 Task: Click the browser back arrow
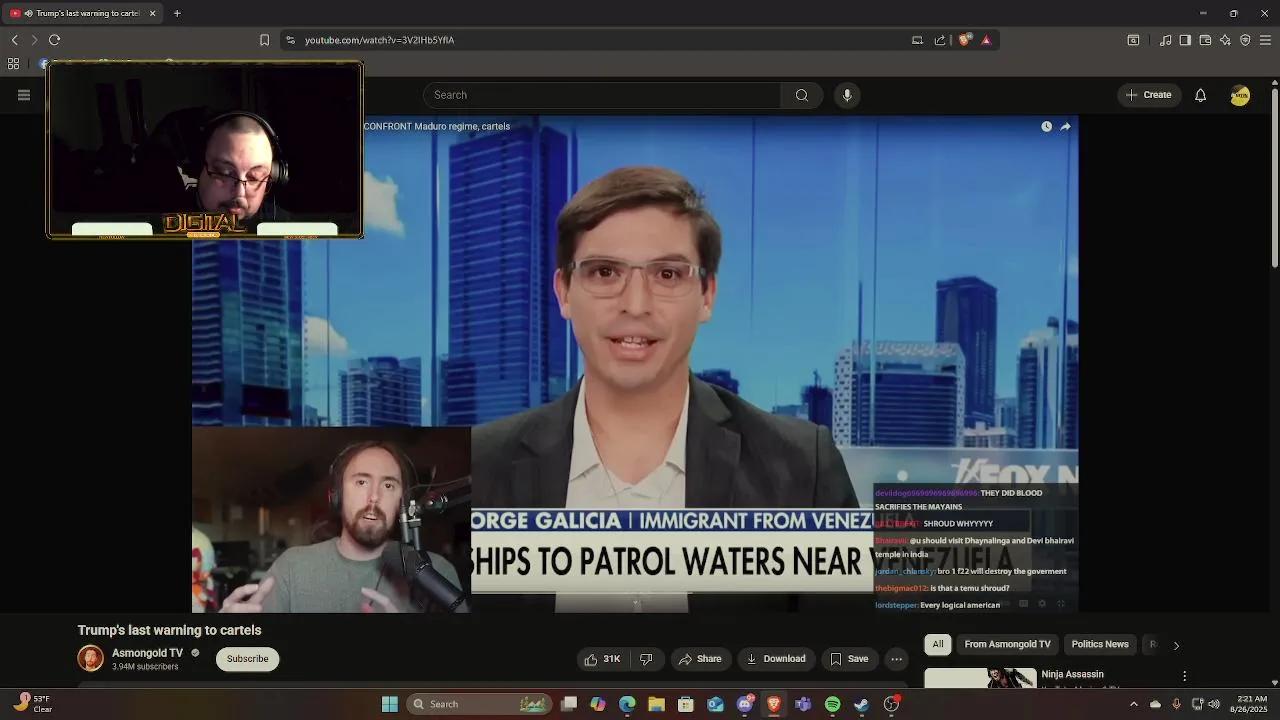[x=14, y=40]
